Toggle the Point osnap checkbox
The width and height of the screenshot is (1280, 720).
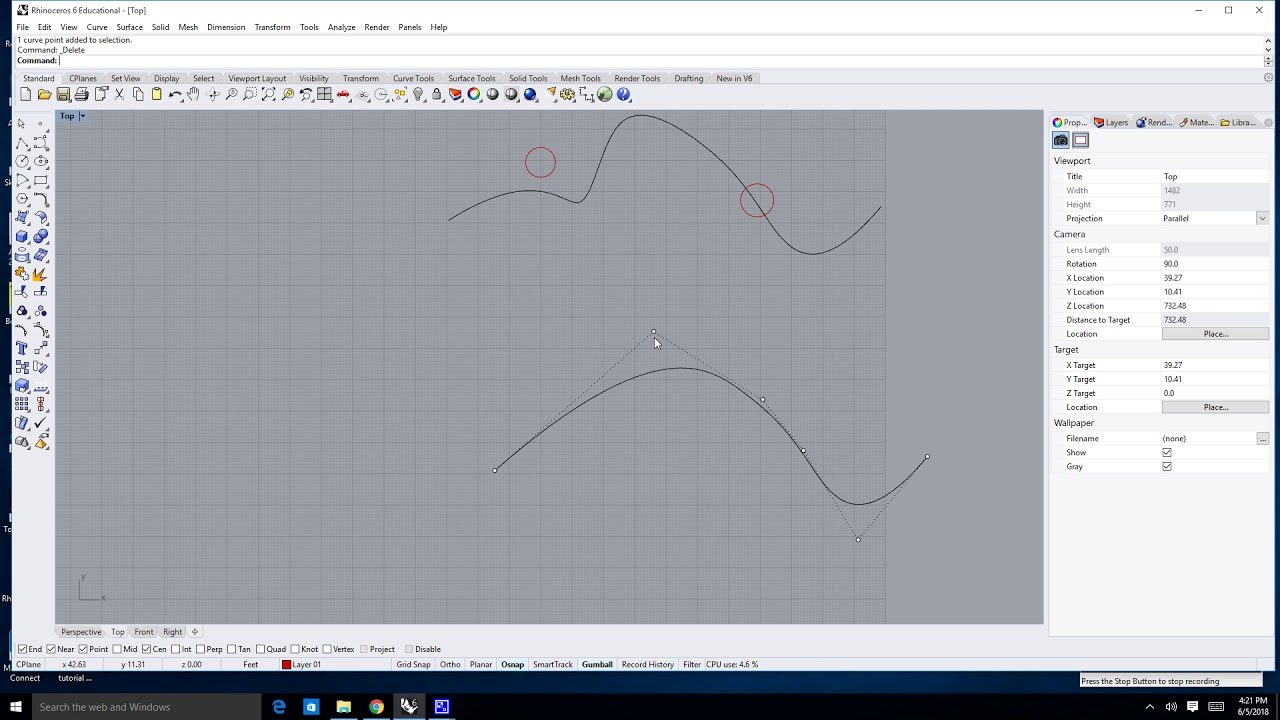[83, 649]
